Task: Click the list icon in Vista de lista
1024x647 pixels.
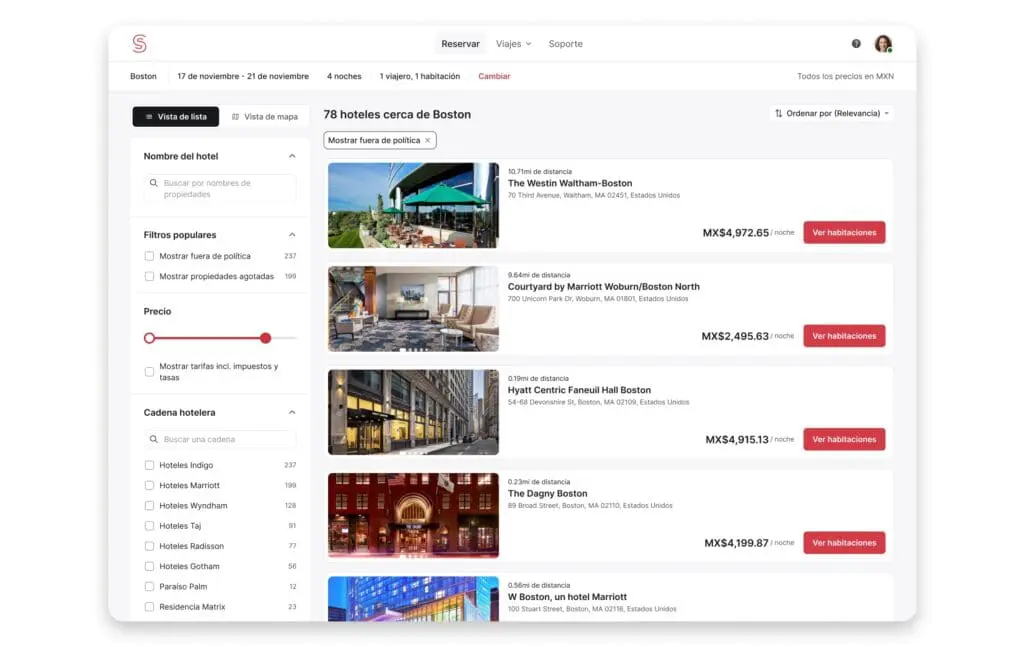Action: tap(149, 117)
